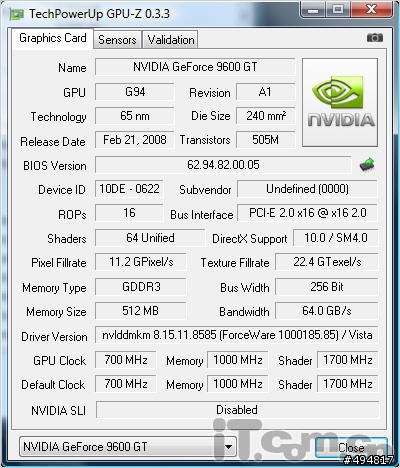This screenshot has height=468, width=400.
Task: Click the GPU Clock row Memory 1000 MHz field
Action: point(238,360)
